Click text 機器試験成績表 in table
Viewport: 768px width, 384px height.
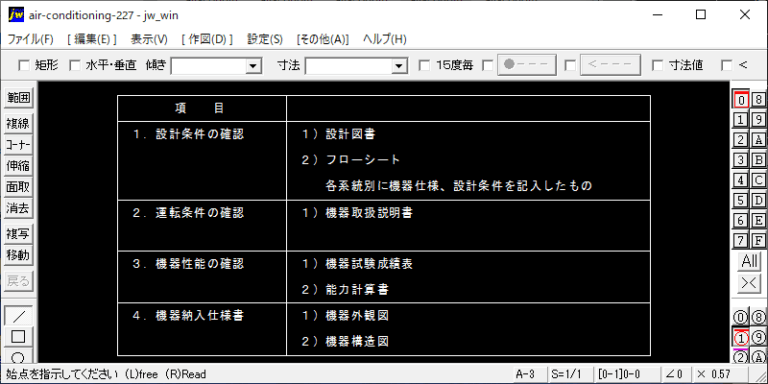click(x=369, y=264)
